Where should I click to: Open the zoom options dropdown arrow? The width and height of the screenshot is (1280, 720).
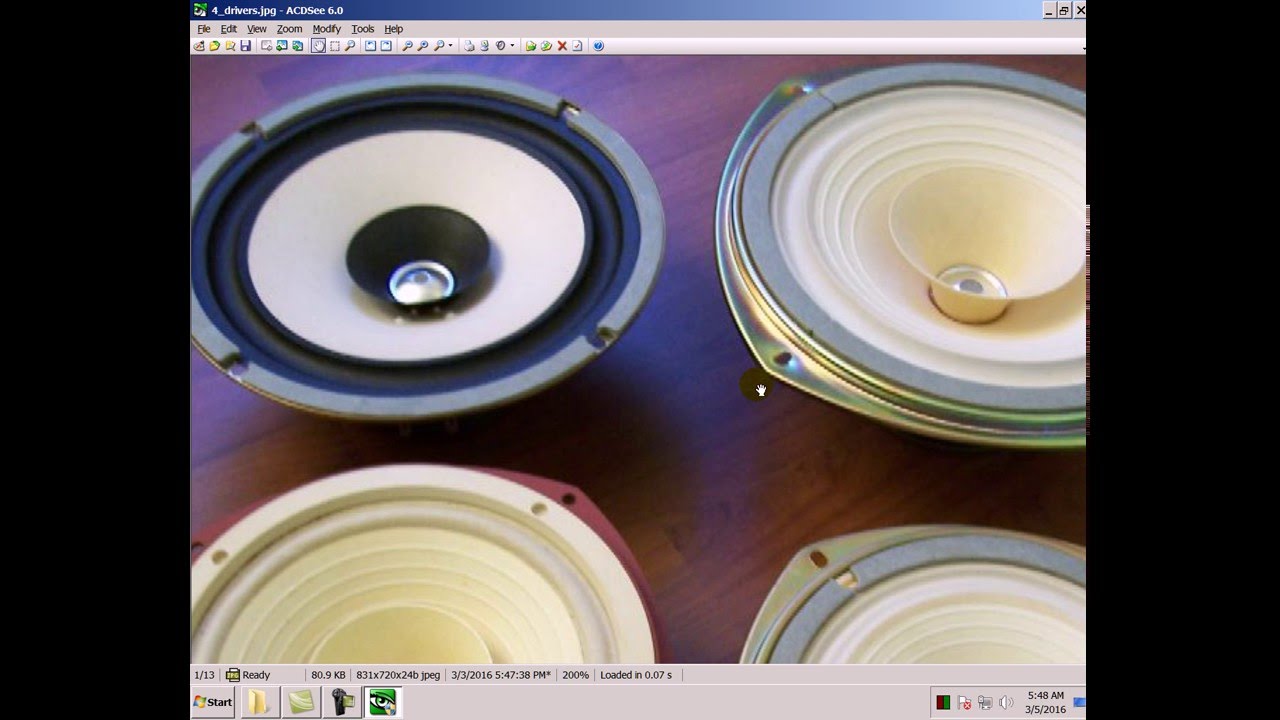[x=450, y=46]
